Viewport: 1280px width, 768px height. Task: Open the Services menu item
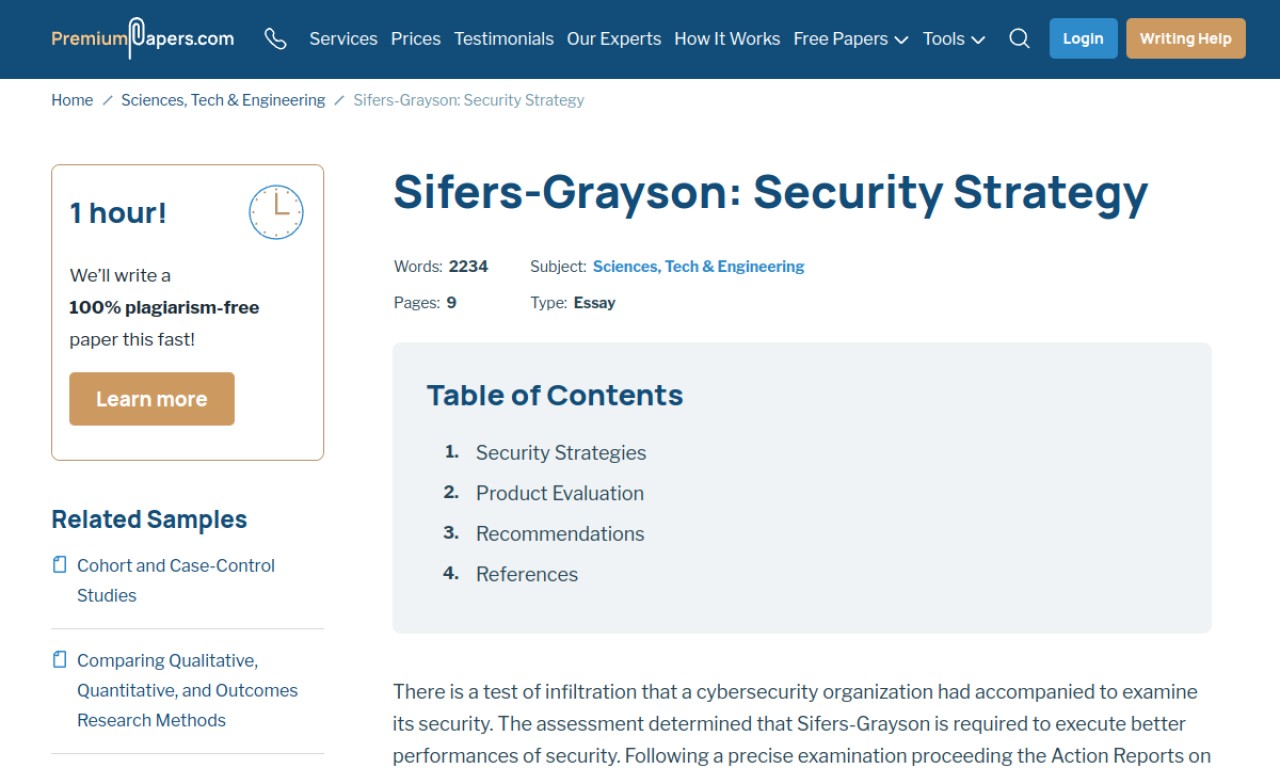click(x=343, y=39)
